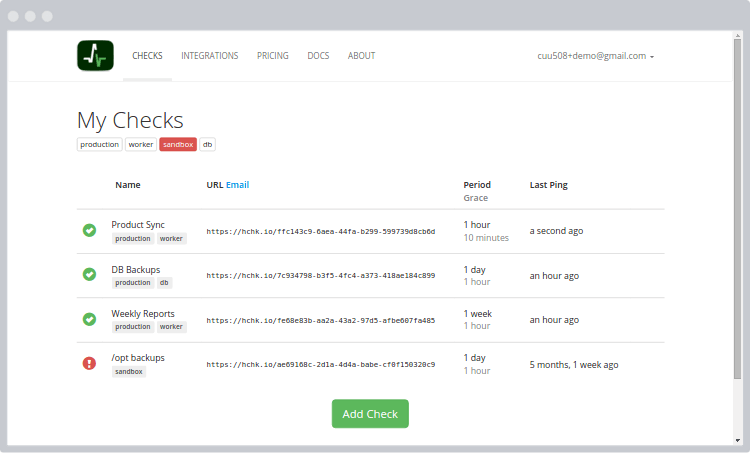The height and width of the screenshot is (453, 750).
Task: Open the Docs navigation link
Action: coord(318,56)
